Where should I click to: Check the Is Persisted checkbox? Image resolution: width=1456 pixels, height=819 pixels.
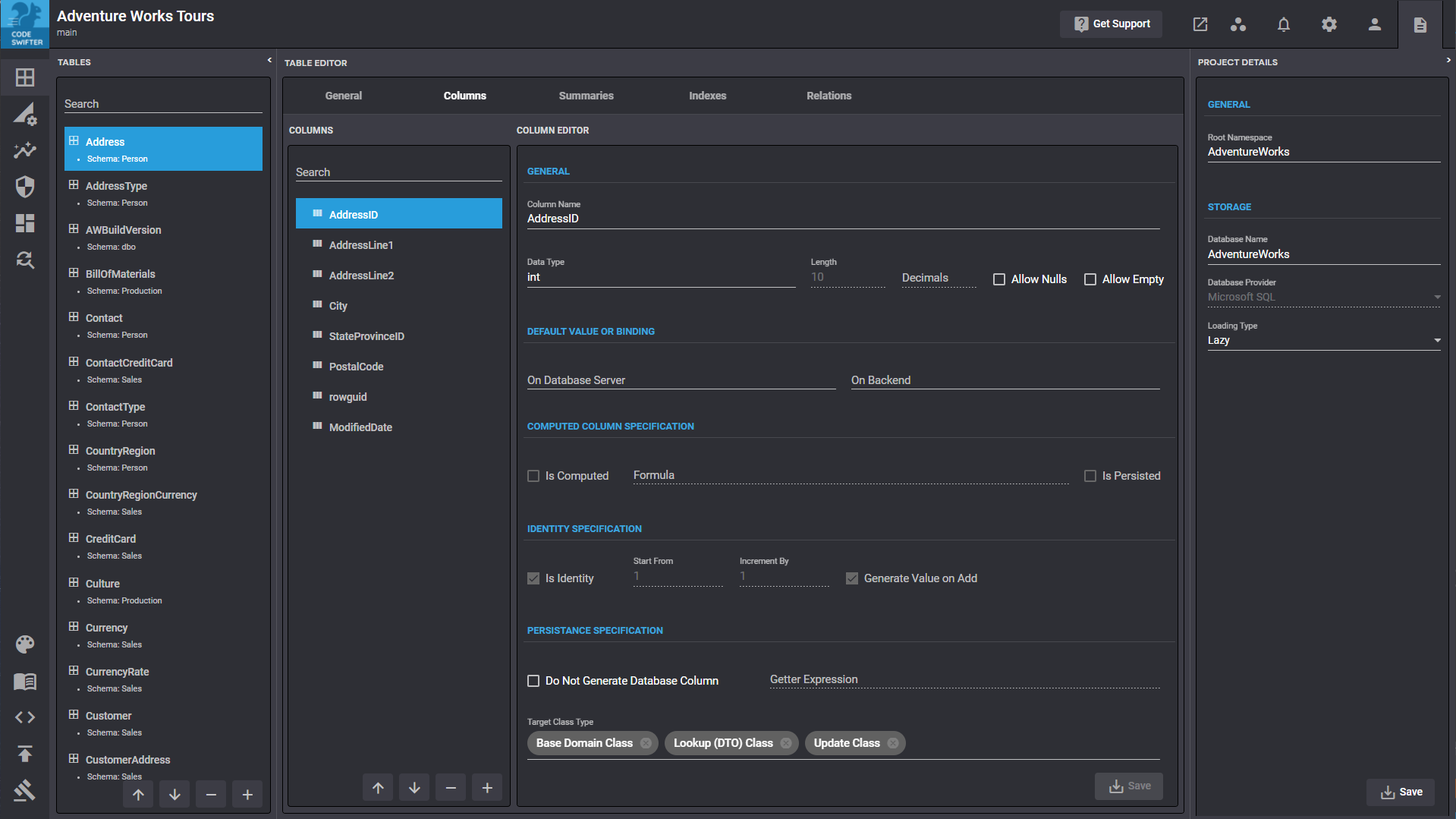point(1090,475)
